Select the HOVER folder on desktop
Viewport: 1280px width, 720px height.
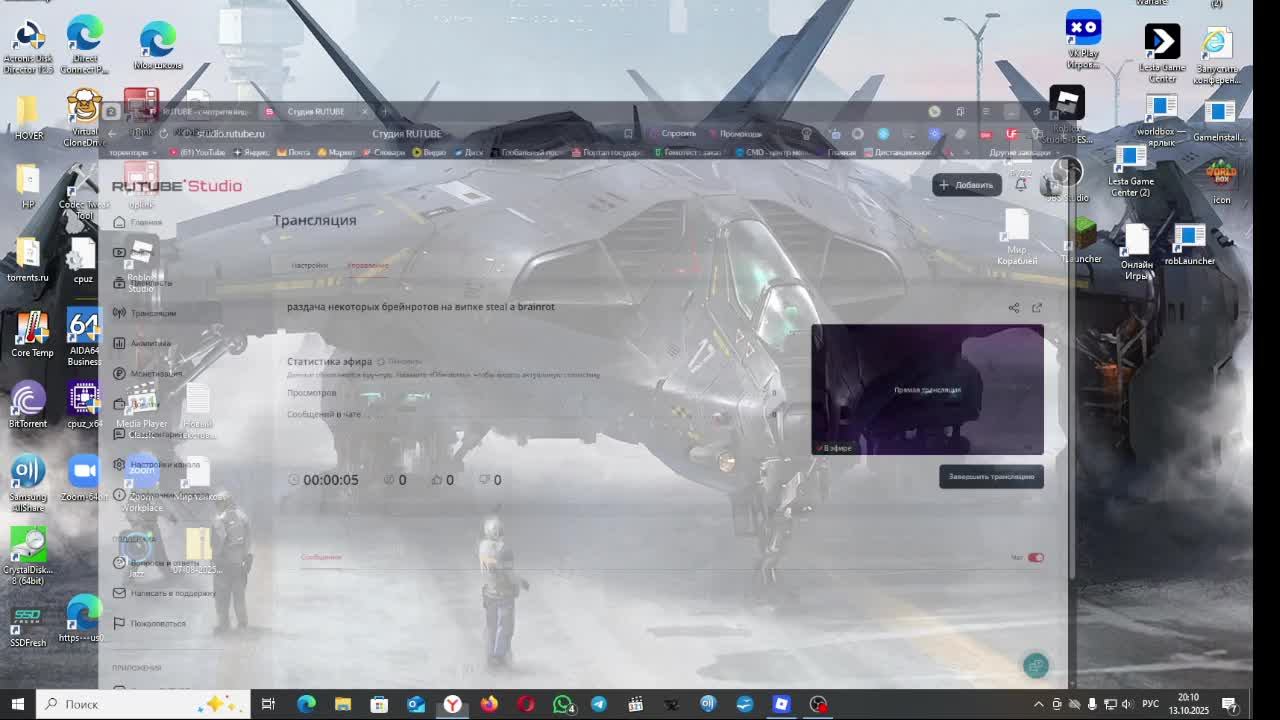[28, 118]
